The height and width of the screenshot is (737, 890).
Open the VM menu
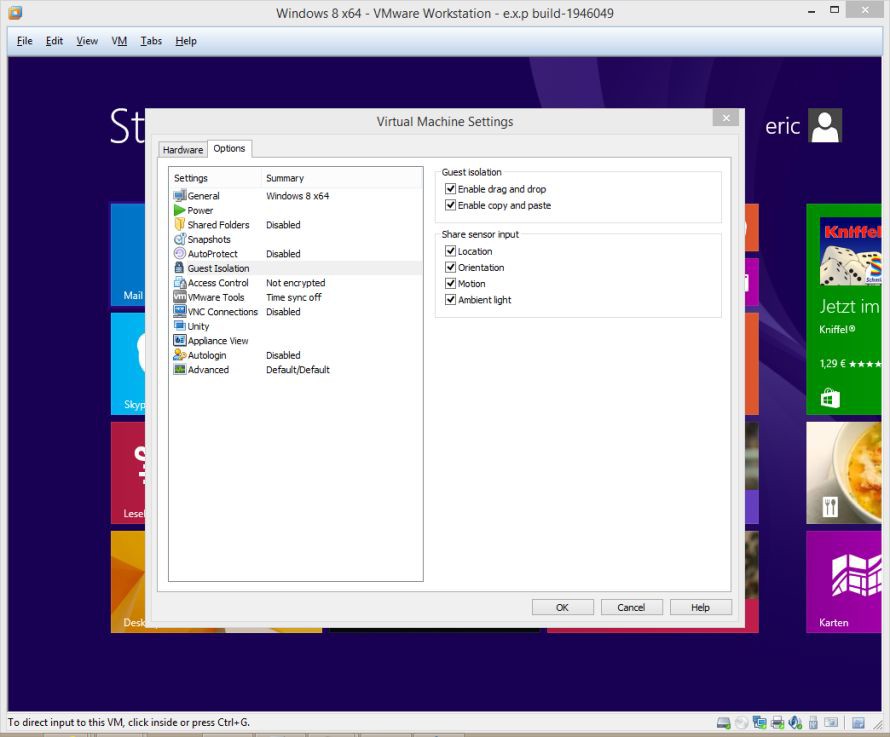[119, 41]
